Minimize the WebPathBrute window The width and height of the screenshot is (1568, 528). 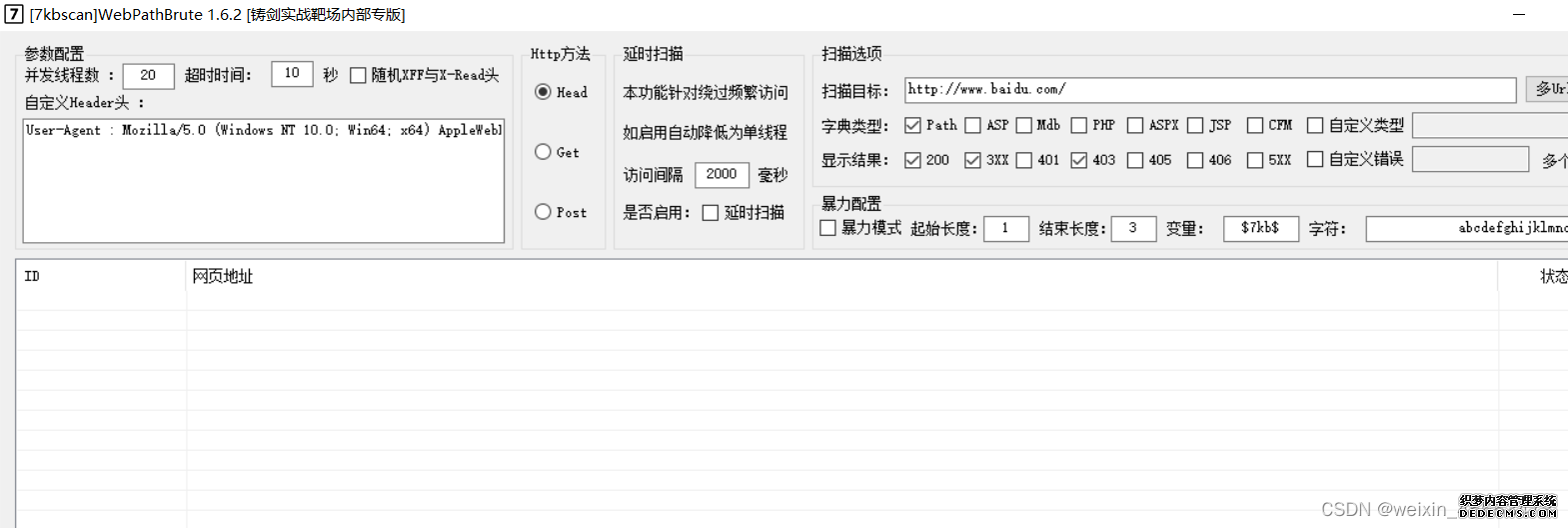1518,15
